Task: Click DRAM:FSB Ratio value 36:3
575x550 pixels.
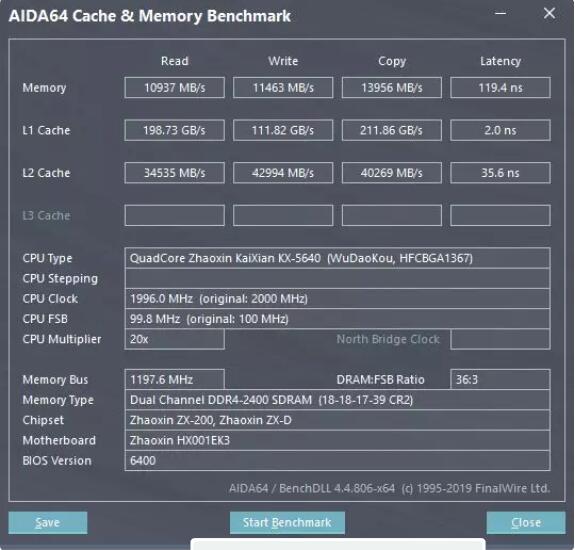Action: tap(500, 380)
